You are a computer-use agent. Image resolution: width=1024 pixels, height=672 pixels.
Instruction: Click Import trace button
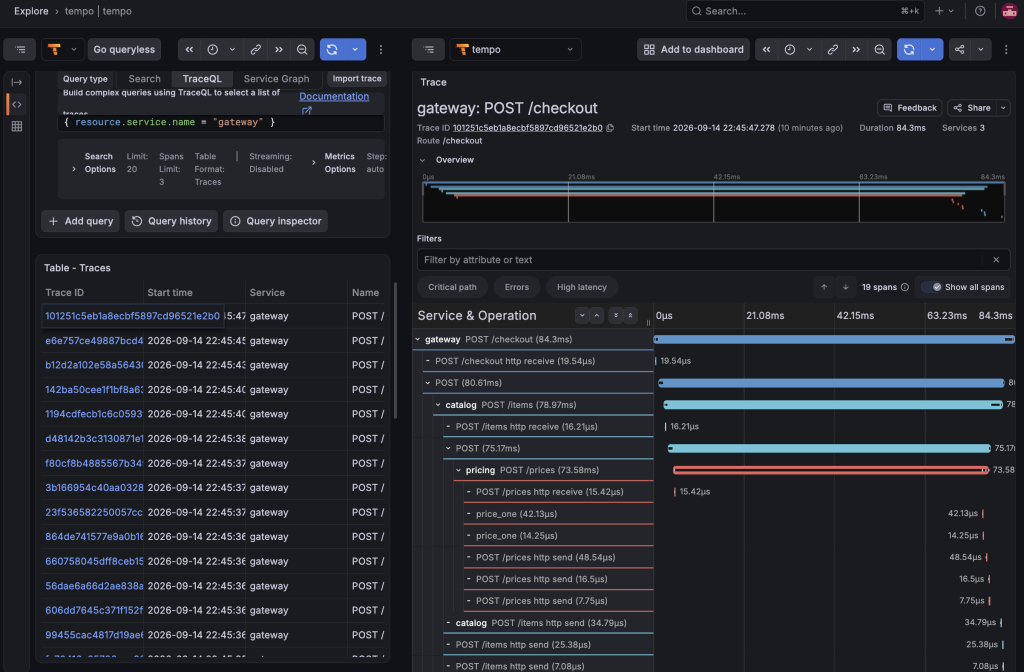pyautogui.click(x=357, y=78)
